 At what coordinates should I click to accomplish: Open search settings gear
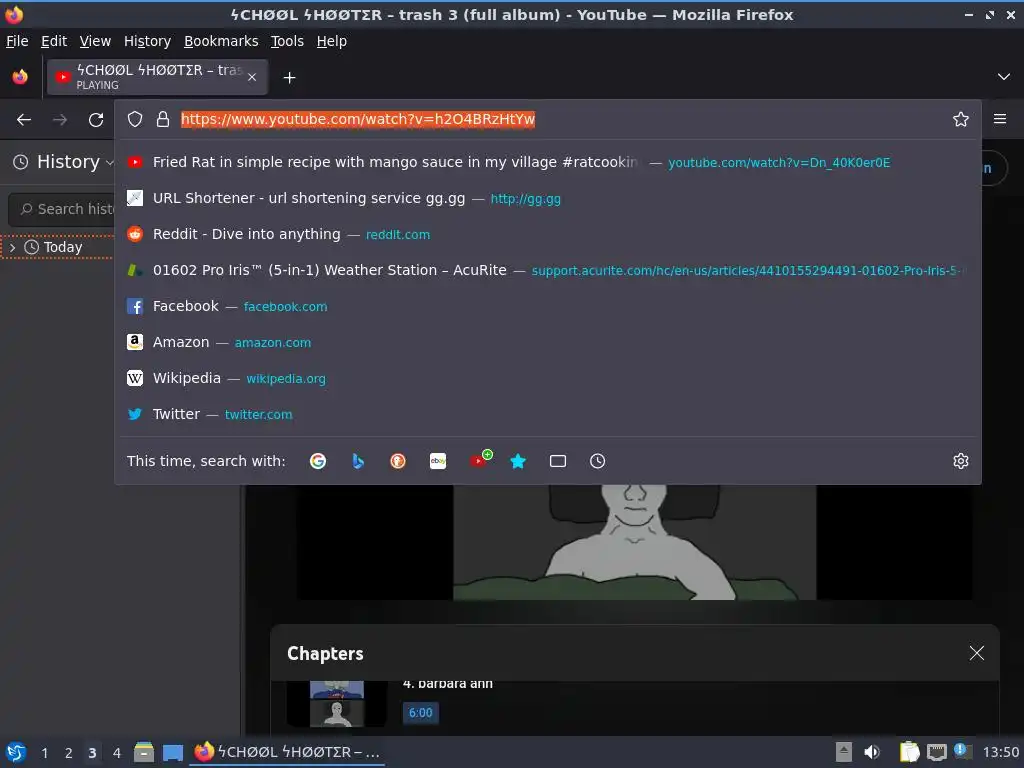[961, 461]
